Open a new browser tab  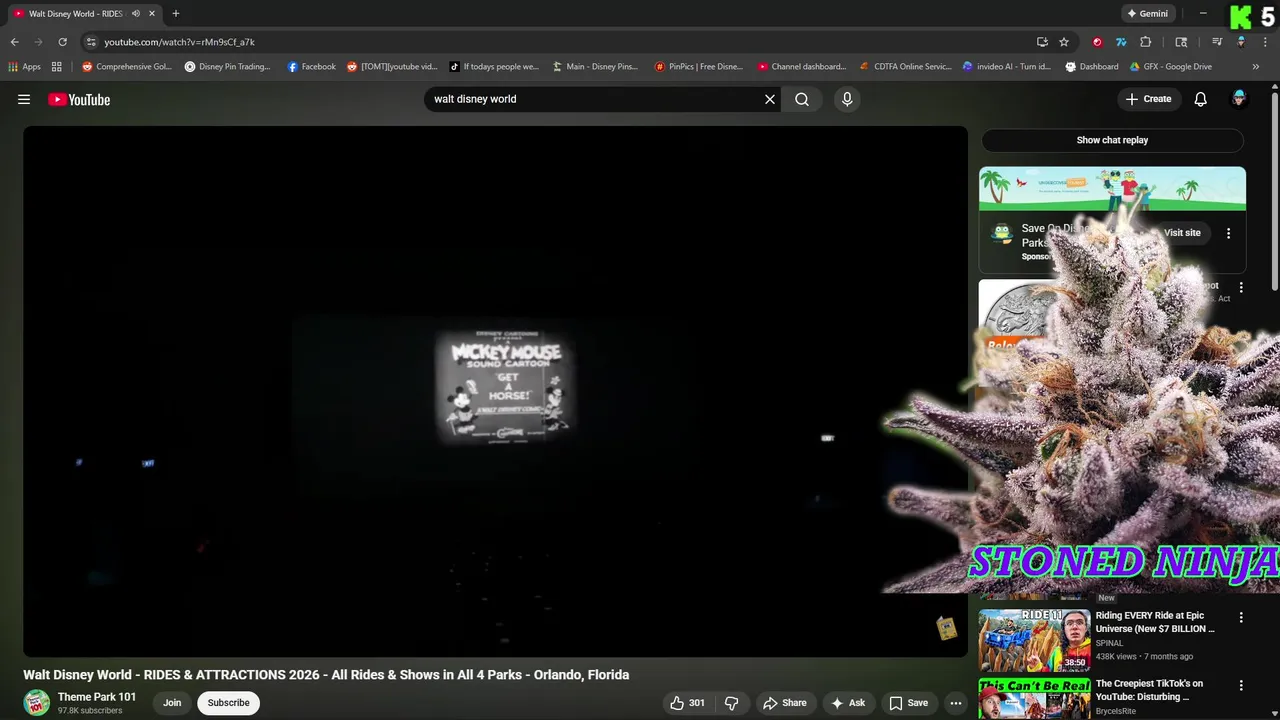pyautogui.click(x=176, y=14)
